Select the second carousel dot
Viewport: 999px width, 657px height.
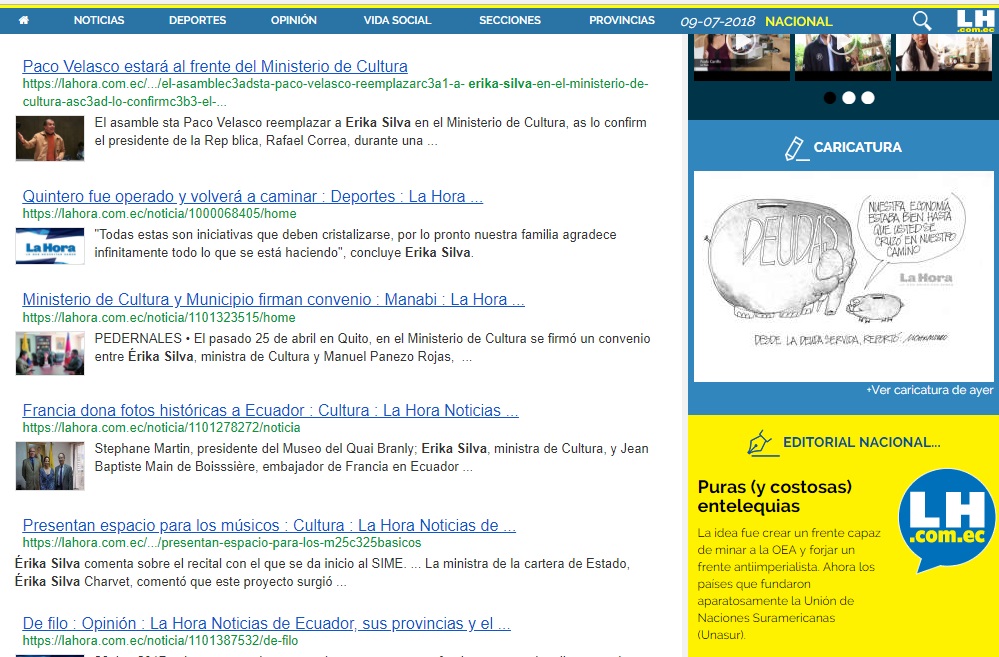[x=848, y=98]
